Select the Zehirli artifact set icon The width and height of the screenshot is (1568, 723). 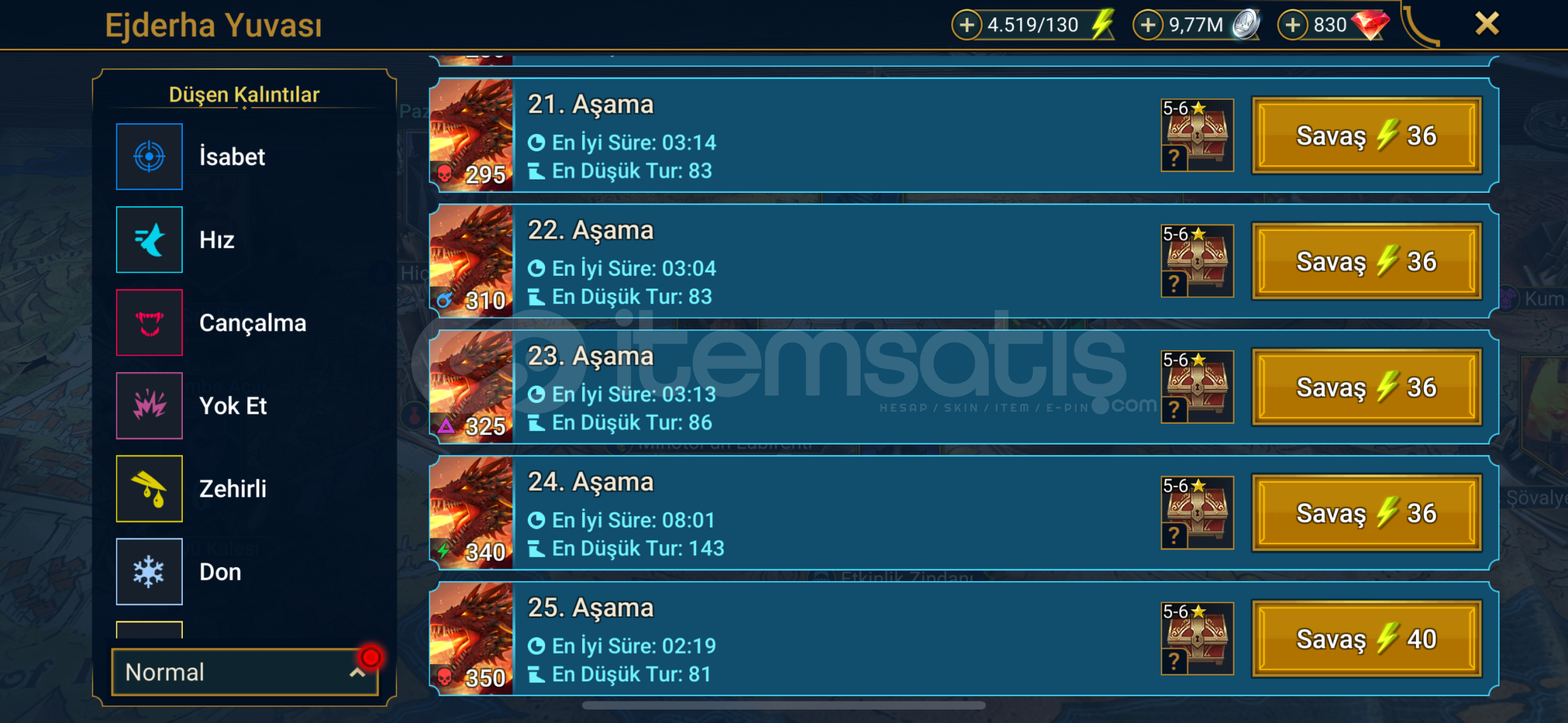click(149, 489)
